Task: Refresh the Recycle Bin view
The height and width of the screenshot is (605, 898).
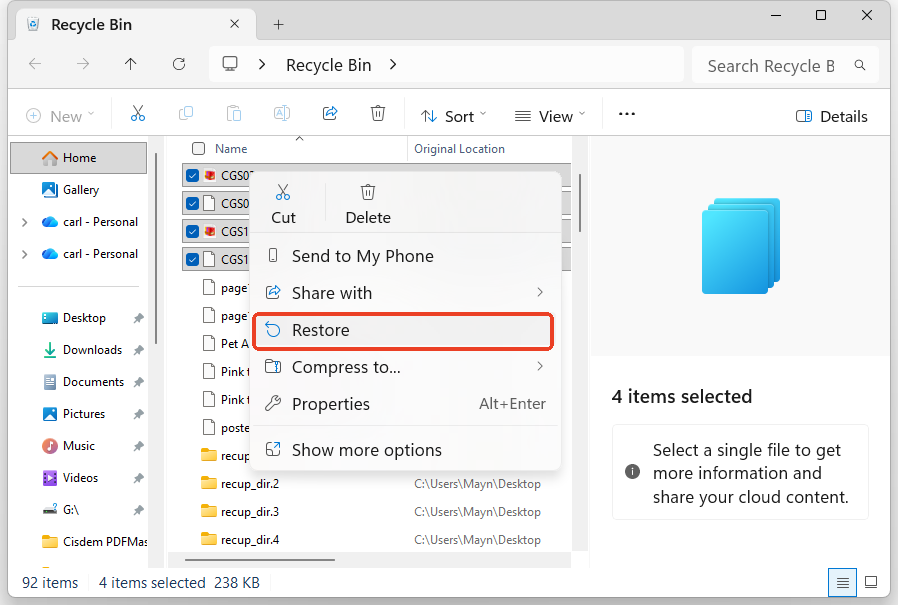Action: point(179,64)
